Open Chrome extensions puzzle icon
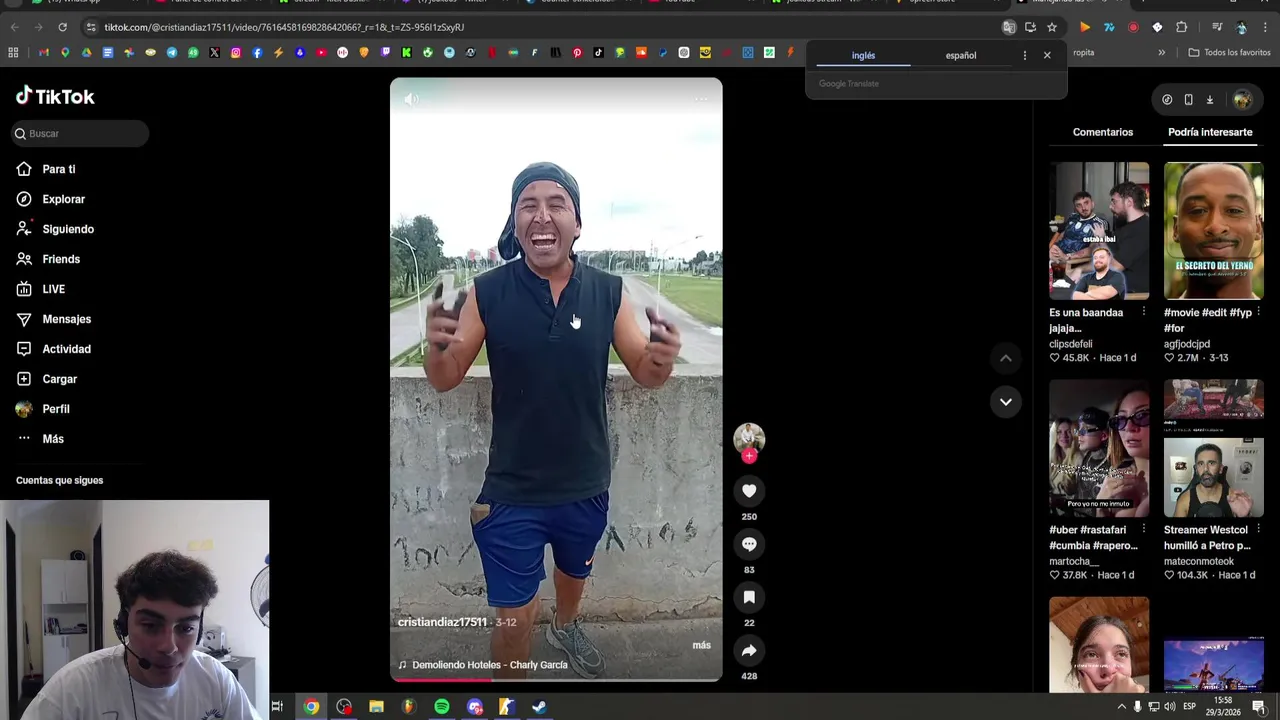 coord(1181,27)
